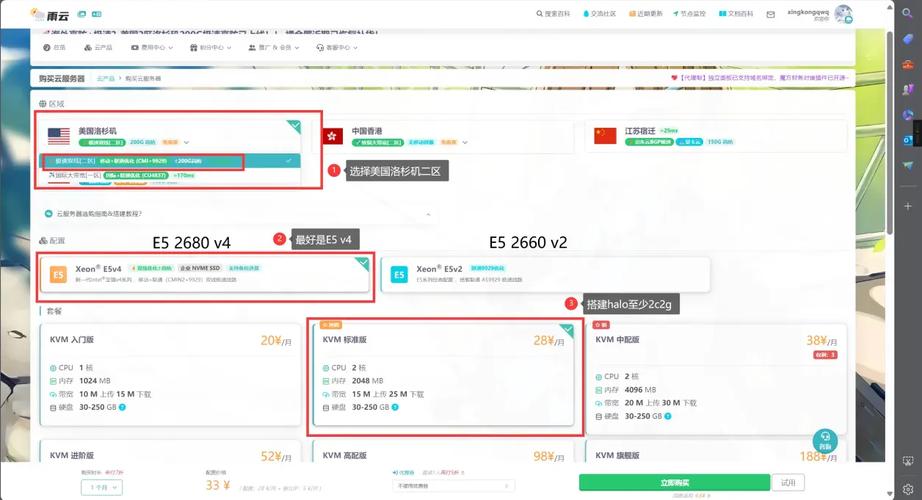Click the 雨云 logo in the header
The width and height of the screenshot is (922, 500).
[x=51, y=14]
